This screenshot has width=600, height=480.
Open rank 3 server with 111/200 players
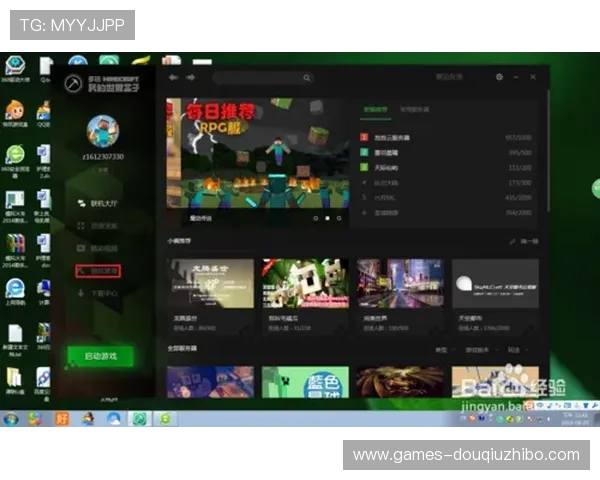point(446,168)
